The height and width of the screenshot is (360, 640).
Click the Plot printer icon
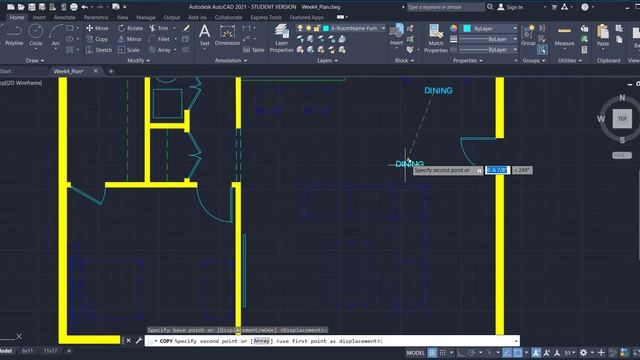(74, 7)
